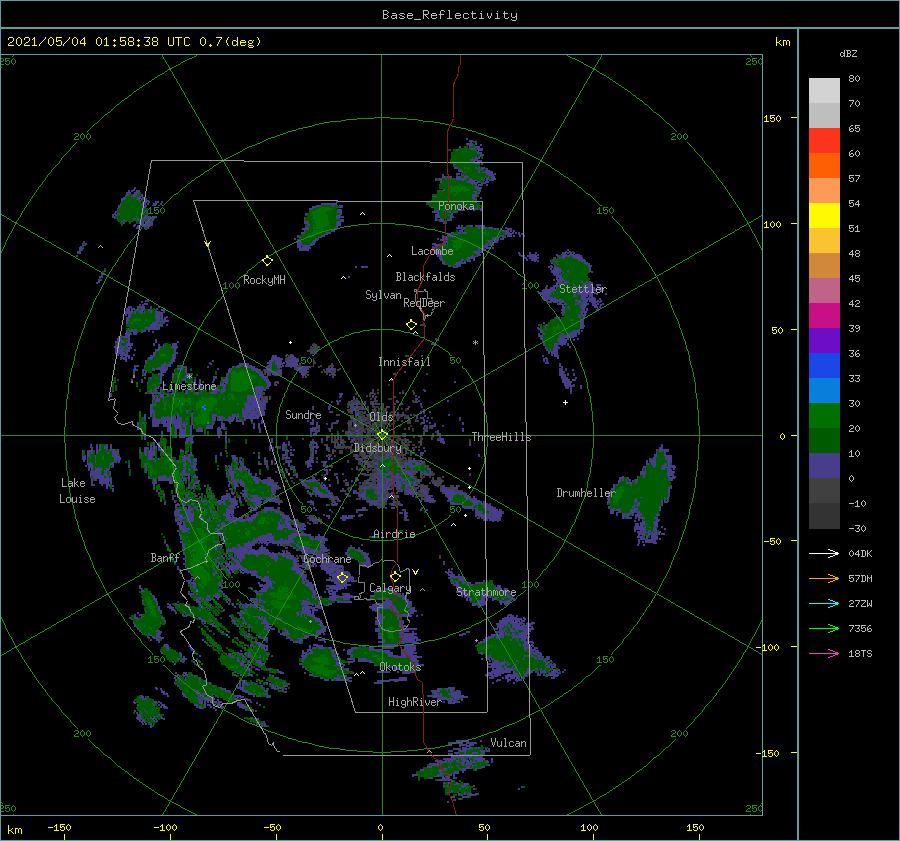Pick the lightest gray 80 dBZ legend swatch
900x841 pixels.
tap(824, 90)
